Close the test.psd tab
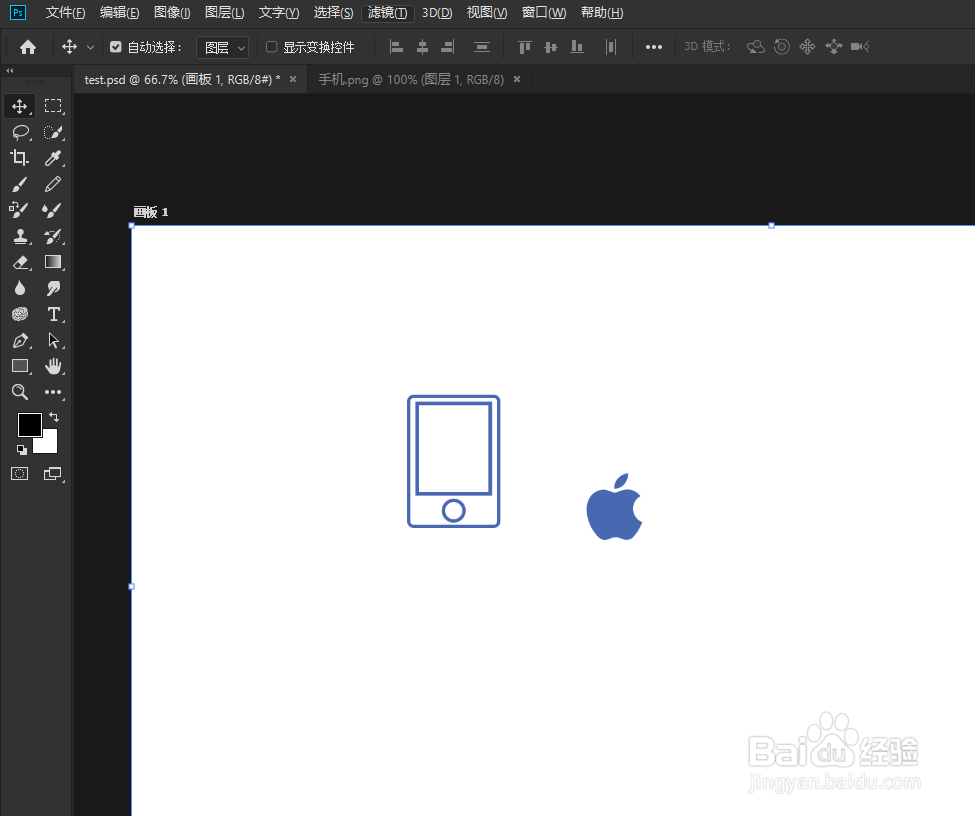This screenshot has width=975, height=816. pos(293,80)
